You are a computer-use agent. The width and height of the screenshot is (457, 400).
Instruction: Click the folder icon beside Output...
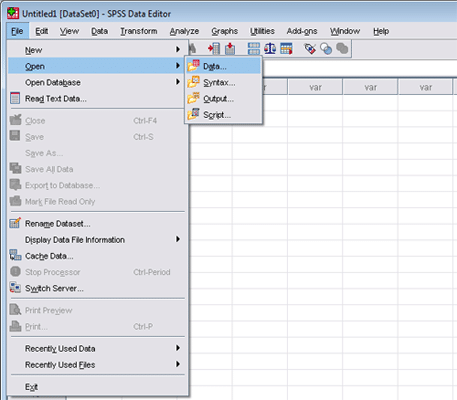[193, 98]
